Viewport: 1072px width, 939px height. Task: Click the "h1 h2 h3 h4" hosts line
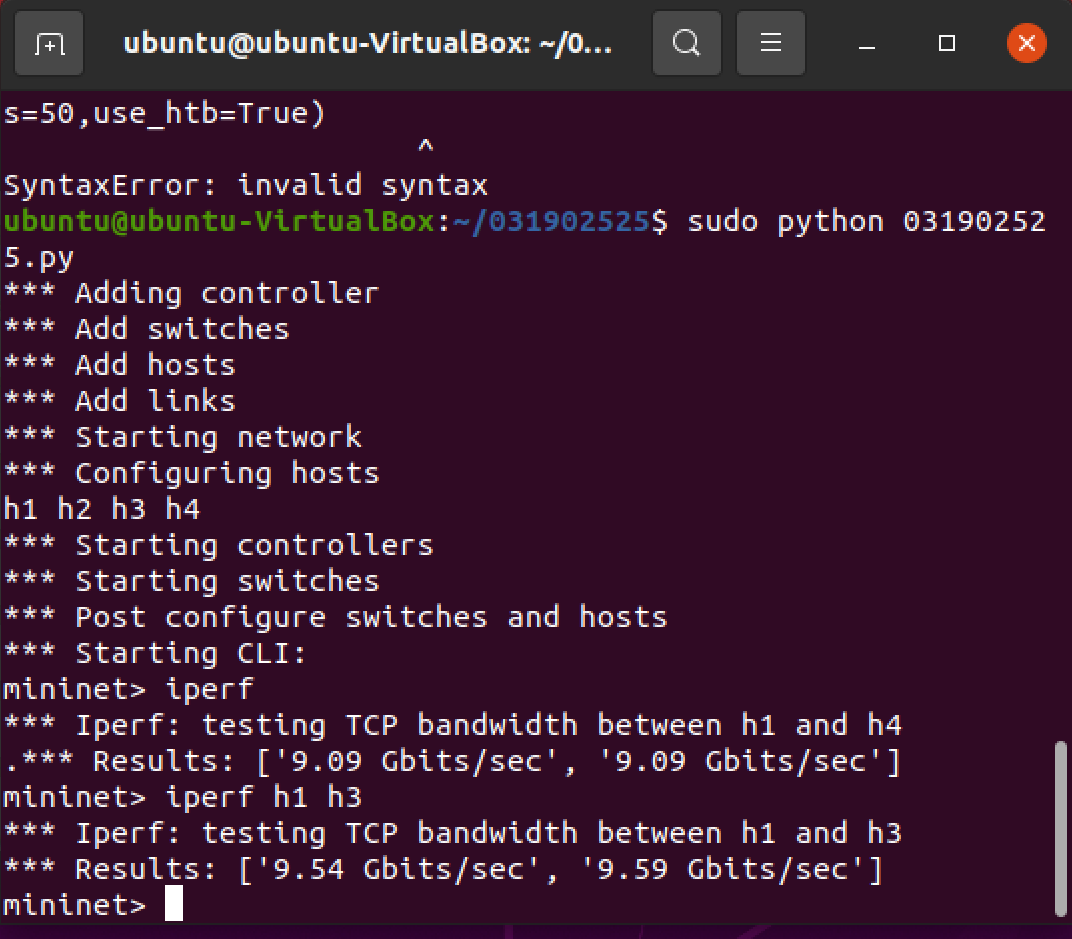102,509
